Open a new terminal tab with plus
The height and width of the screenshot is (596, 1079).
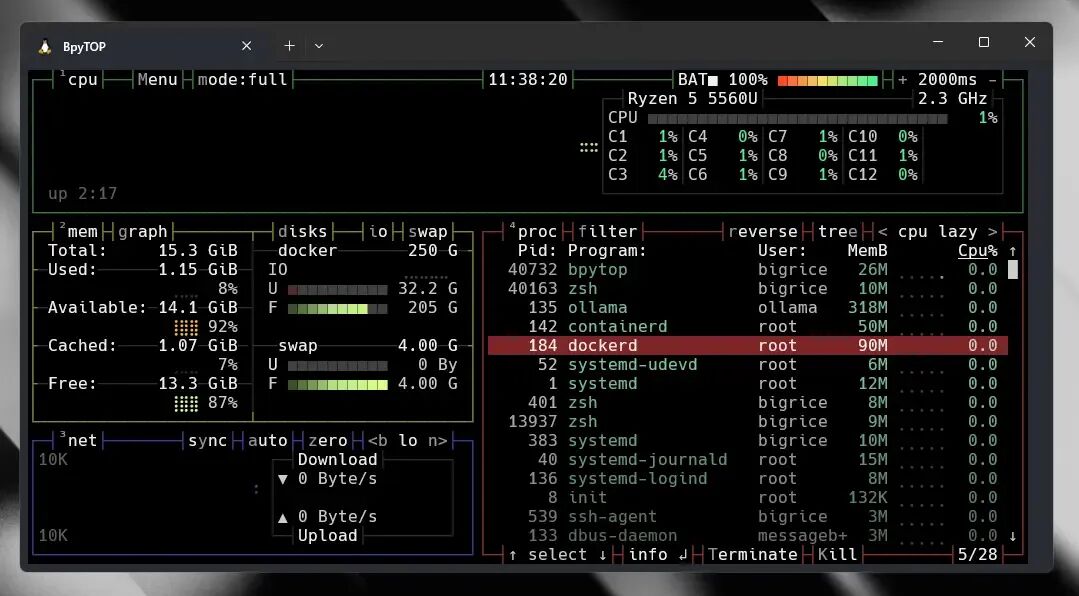(x=289, y=46)
